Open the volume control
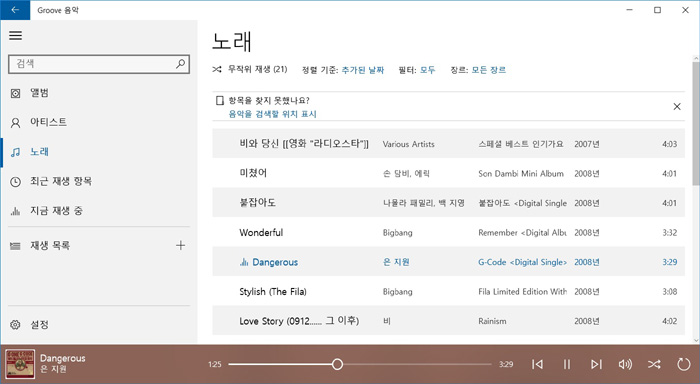This screenshot has width=700, height=384. coord(625,364)
